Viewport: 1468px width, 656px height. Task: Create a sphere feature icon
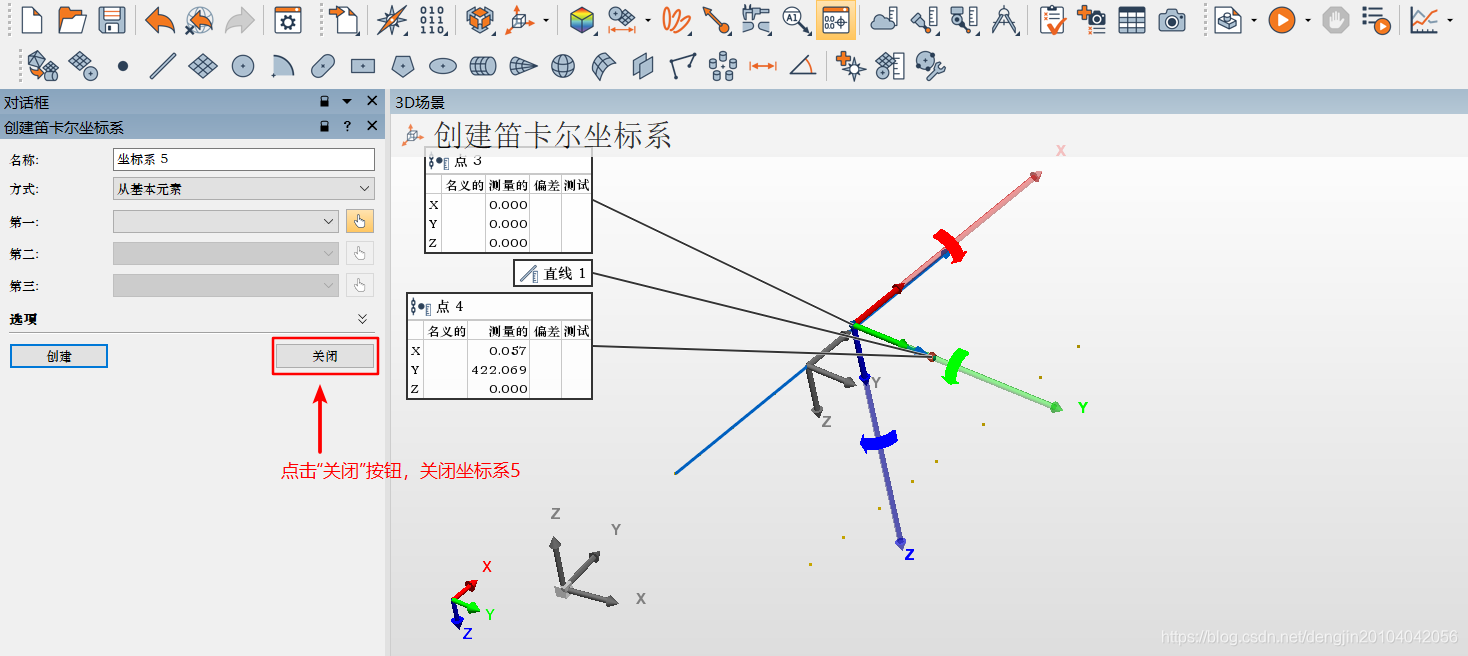coord(563,66)
